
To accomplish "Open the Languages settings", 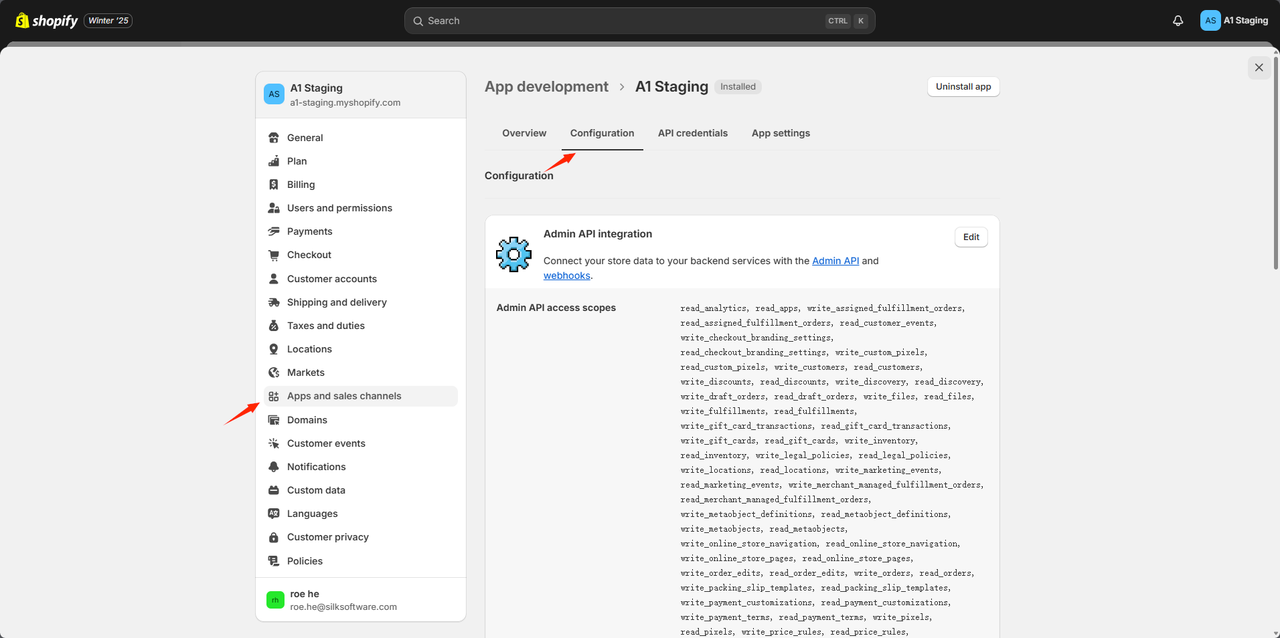I will coord(361,514).
